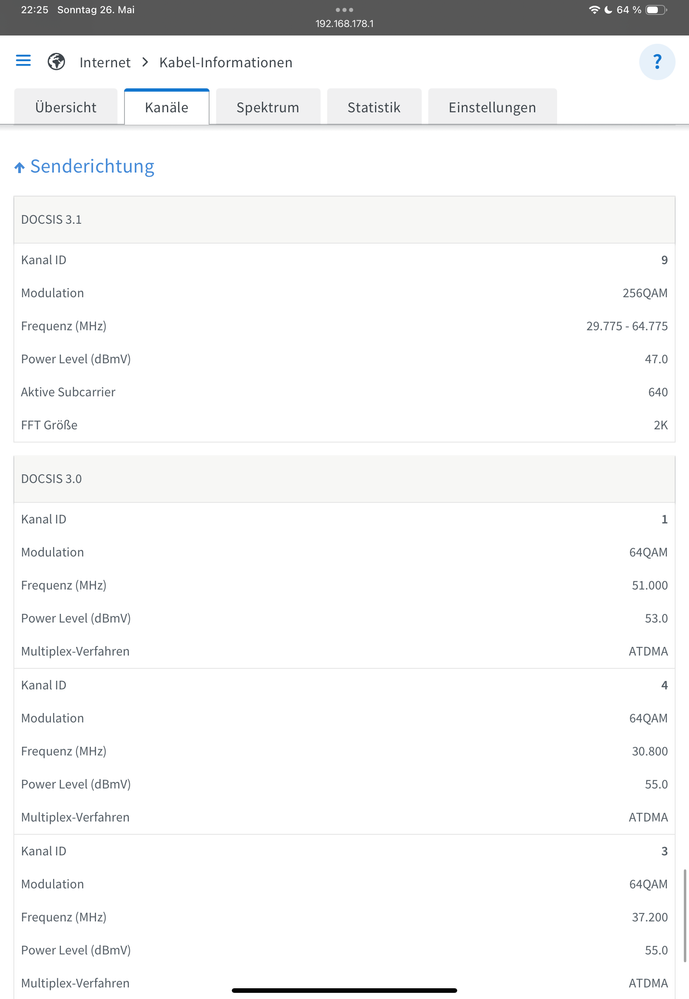Tap the Wi-Fi status icon
The image size is (689, 999).
click(x=595, y=10)
